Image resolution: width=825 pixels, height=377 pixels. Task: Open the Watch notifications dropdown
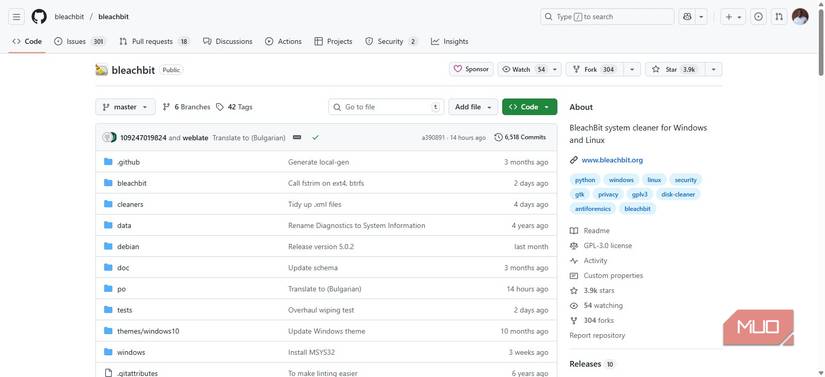[529, 69]
